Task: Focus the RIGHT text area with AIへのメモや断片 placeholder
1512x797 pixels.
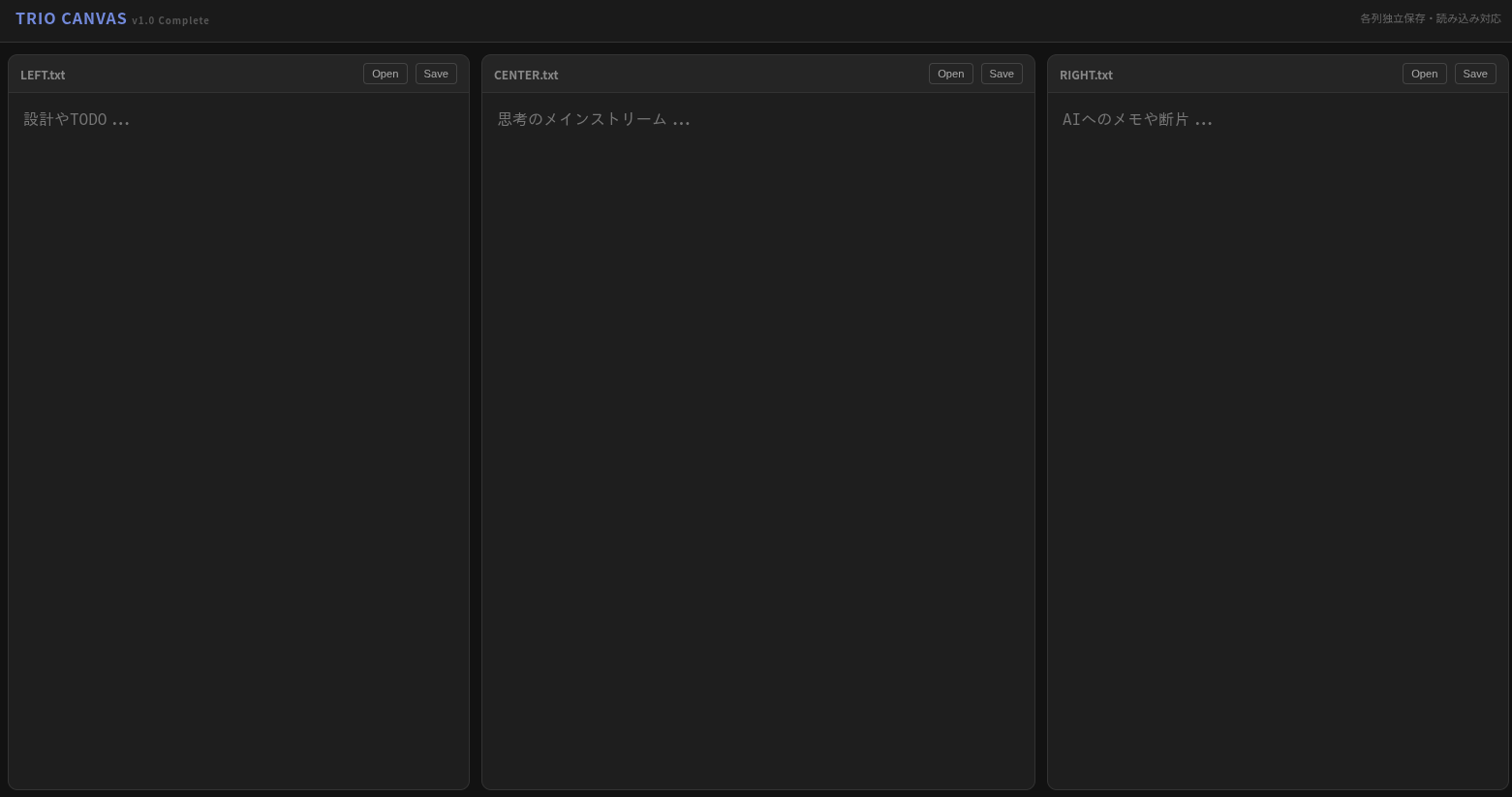Action: (x=1278, y=441)
